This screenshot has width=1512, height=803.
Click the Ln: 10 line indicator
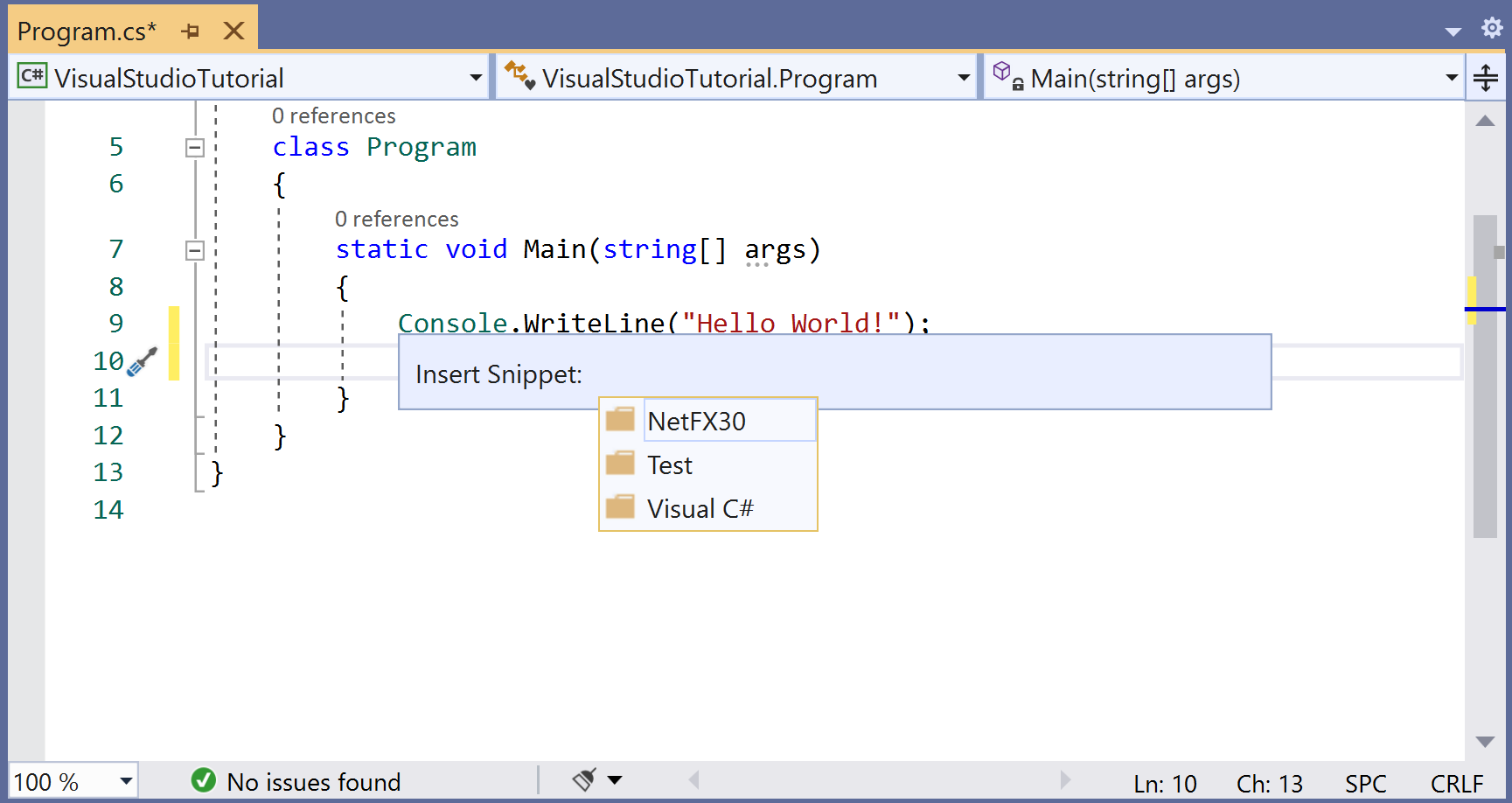pos(1165,783)
